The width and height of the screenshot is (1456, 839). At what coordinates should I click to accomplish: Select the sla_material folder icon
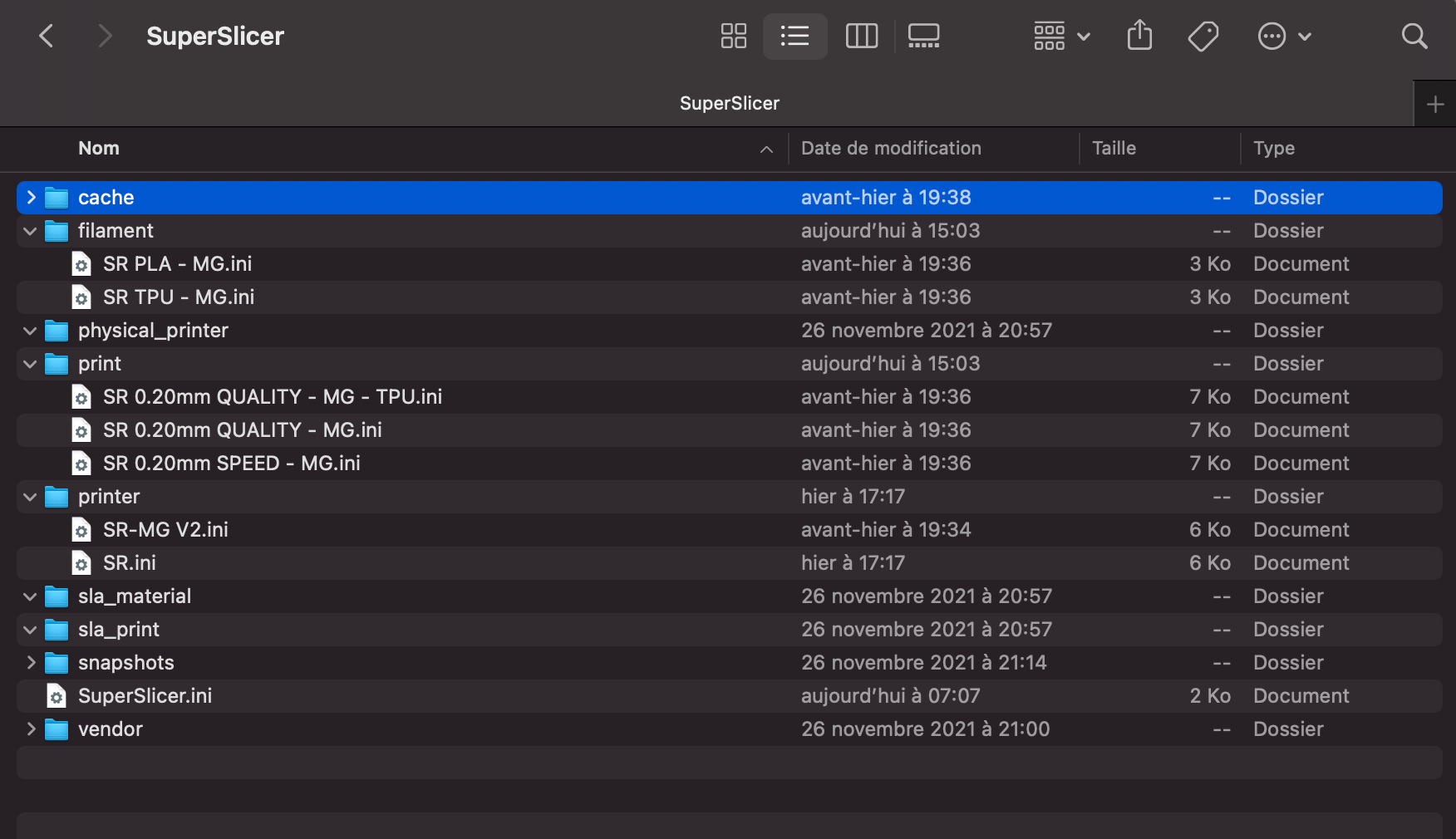[57, 596]
